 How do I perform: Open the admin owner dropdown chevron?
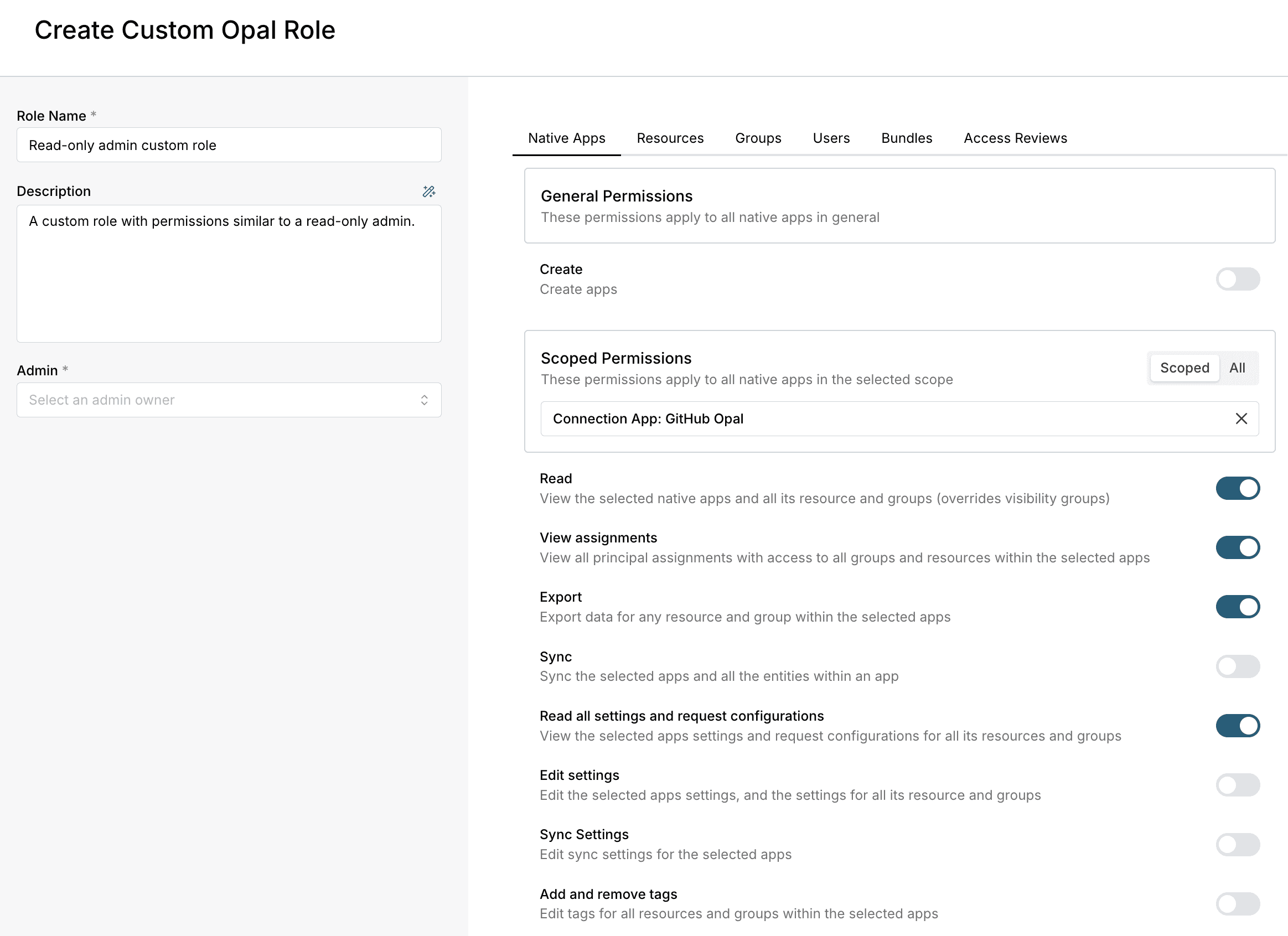pos(424,400)
